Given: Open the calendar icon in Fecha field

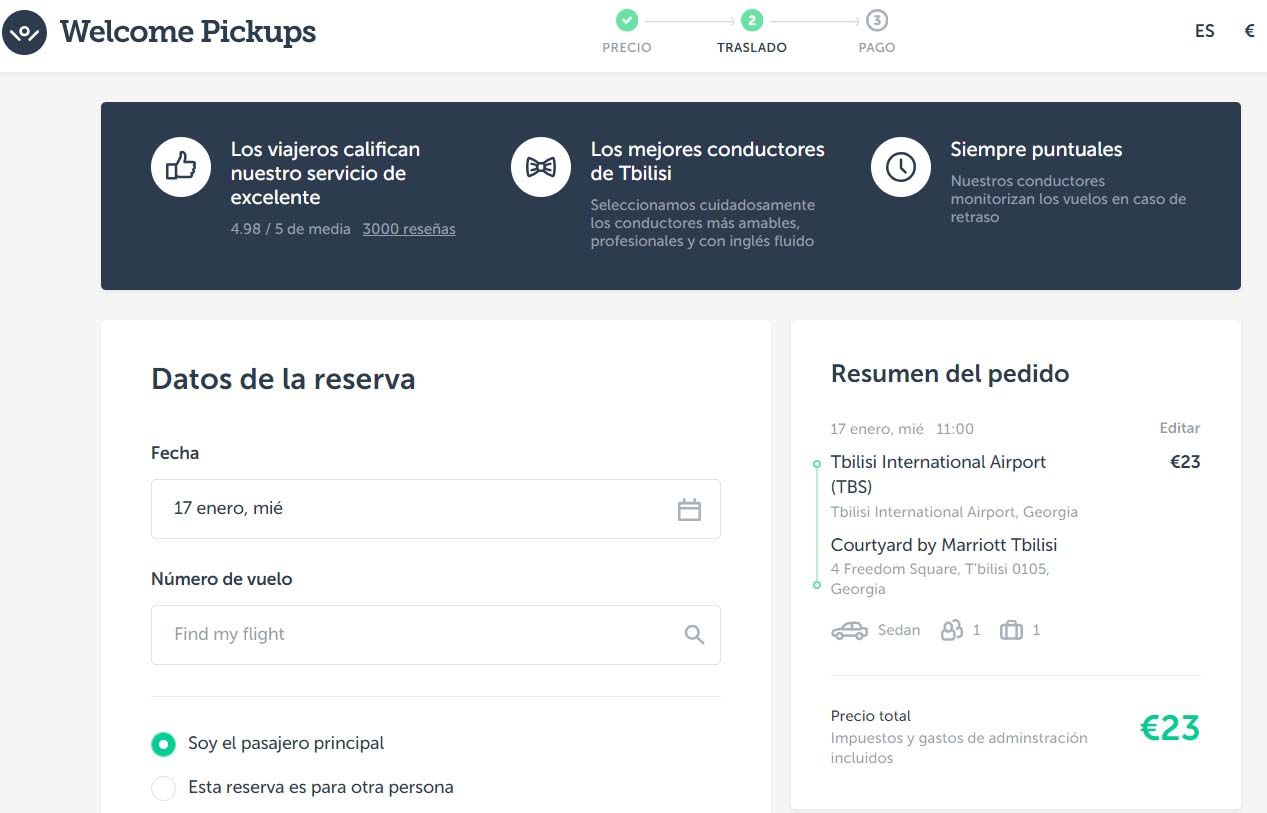Looking at the screenshot, I should (689, 510).
